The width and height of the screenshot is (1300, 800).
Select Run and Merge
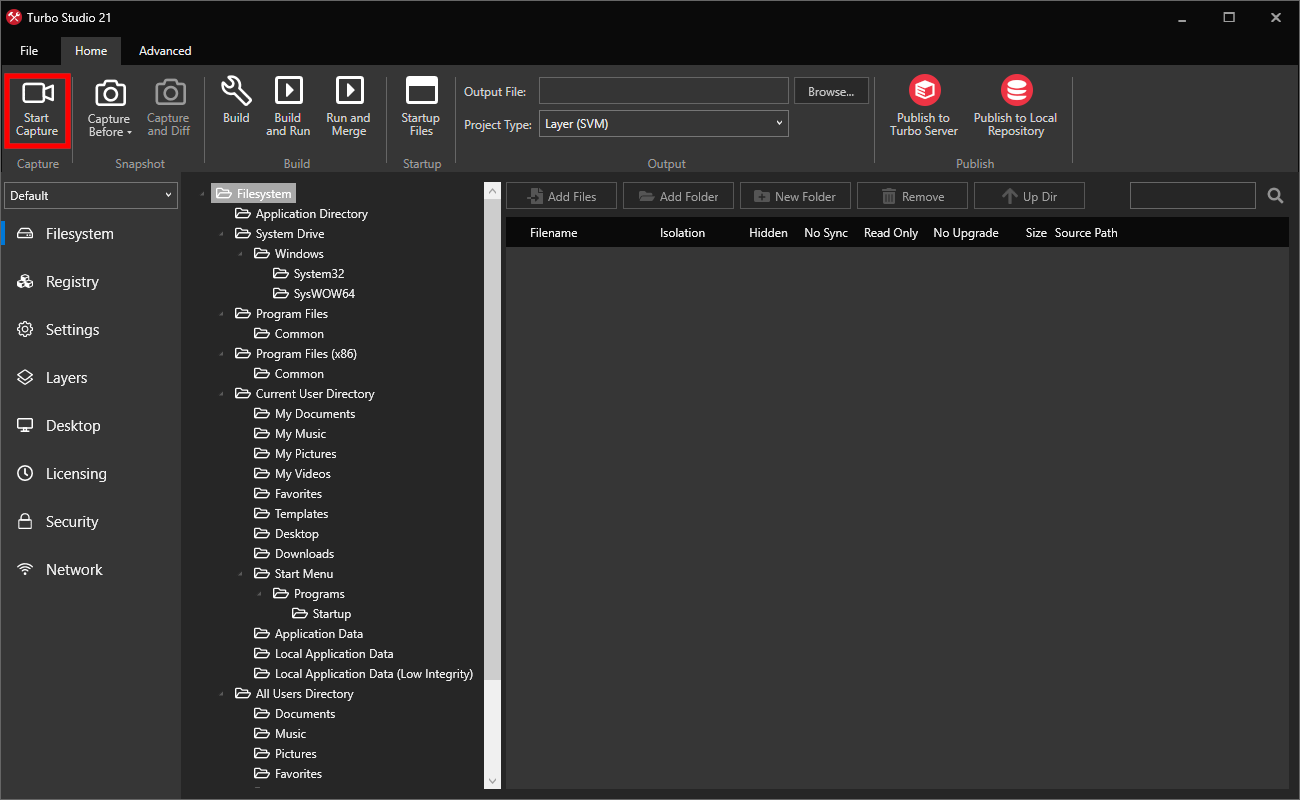(348, 105)
